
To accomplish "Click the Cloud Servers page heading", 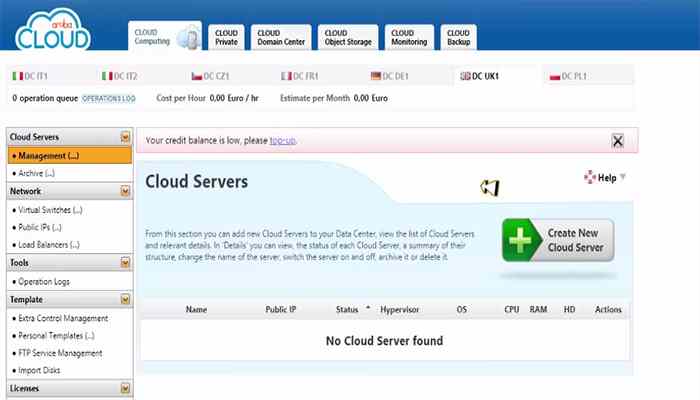I will click(x=196, y=182).
